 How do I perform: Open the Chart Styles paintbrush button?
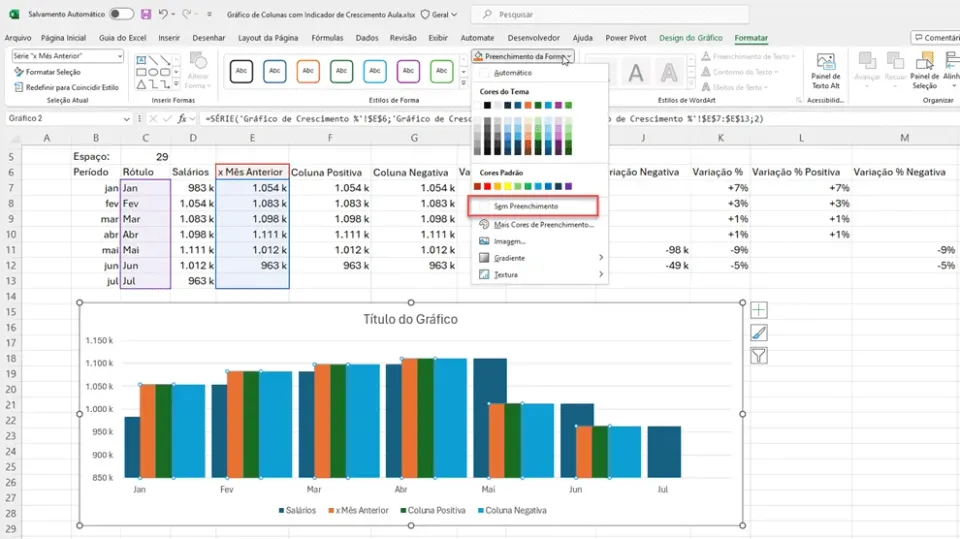click(x=759, y=333)
